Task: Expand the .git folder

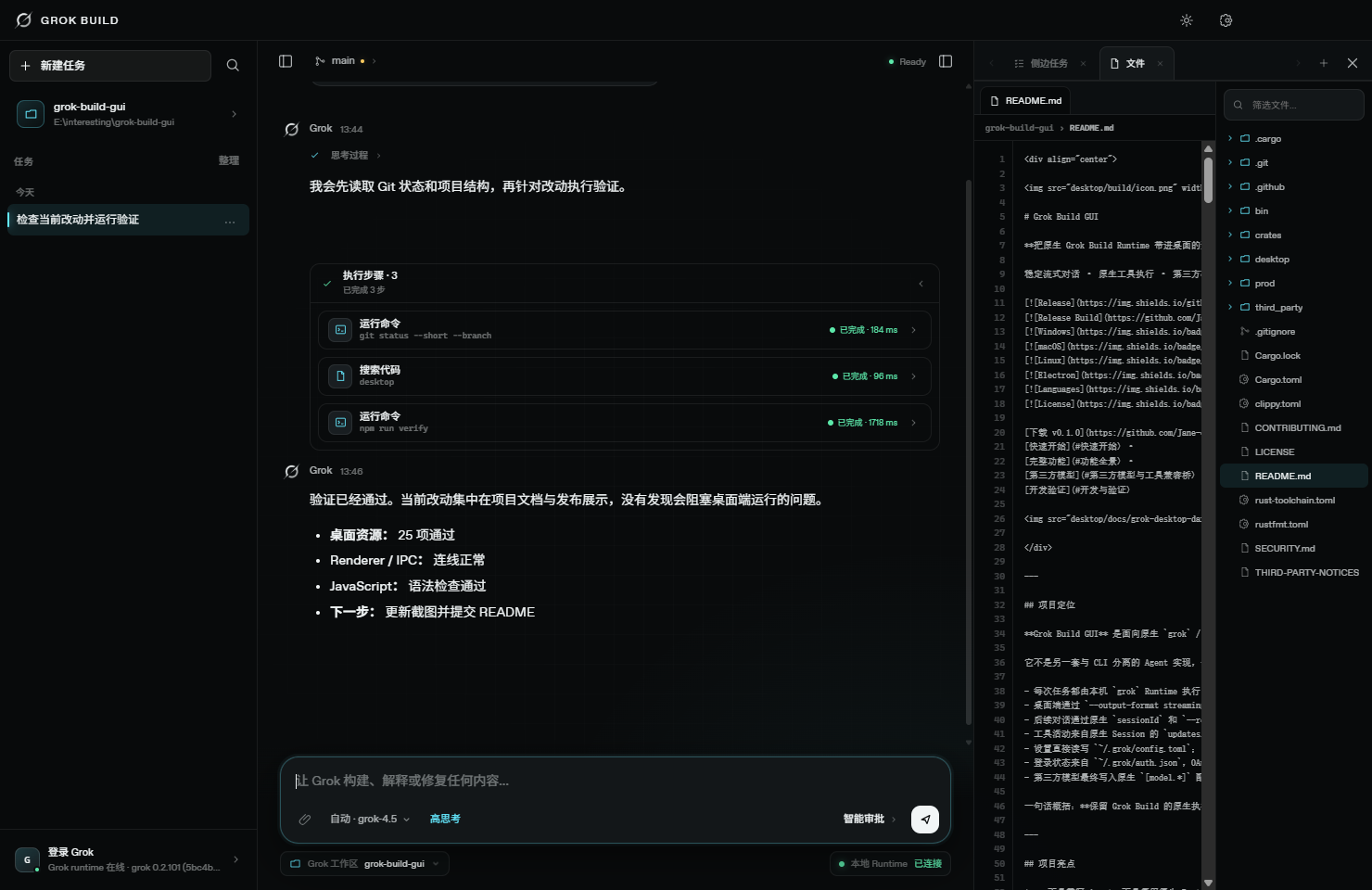Action: tap(1230, 163)
